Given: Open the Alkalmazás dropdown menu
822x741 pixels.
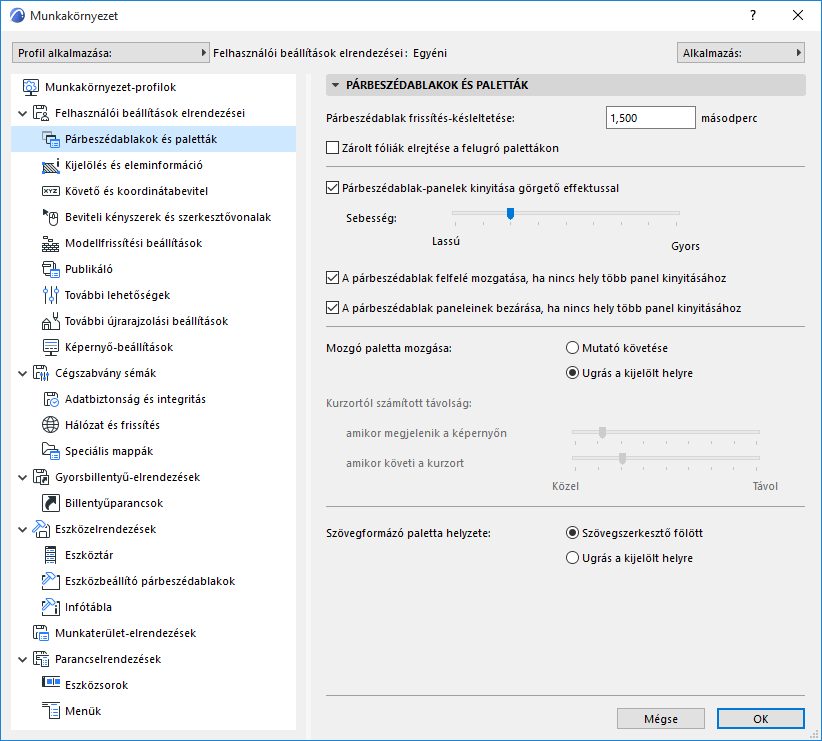Looking at the screenshot, I should (x=740, y=52).
